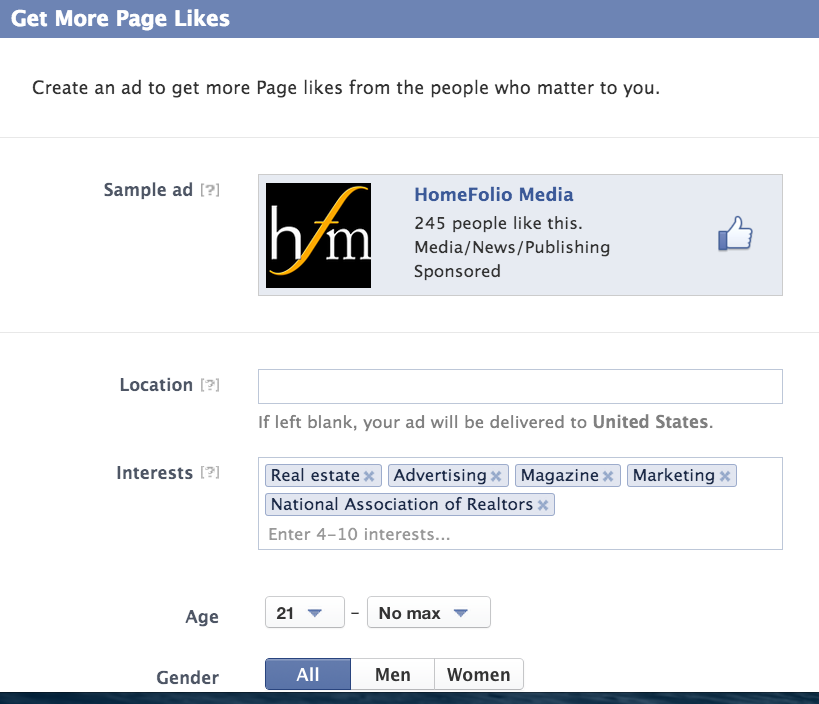Click the thumbs-up like icon in sample ad
819x704 pixels.
pos(735,233)
